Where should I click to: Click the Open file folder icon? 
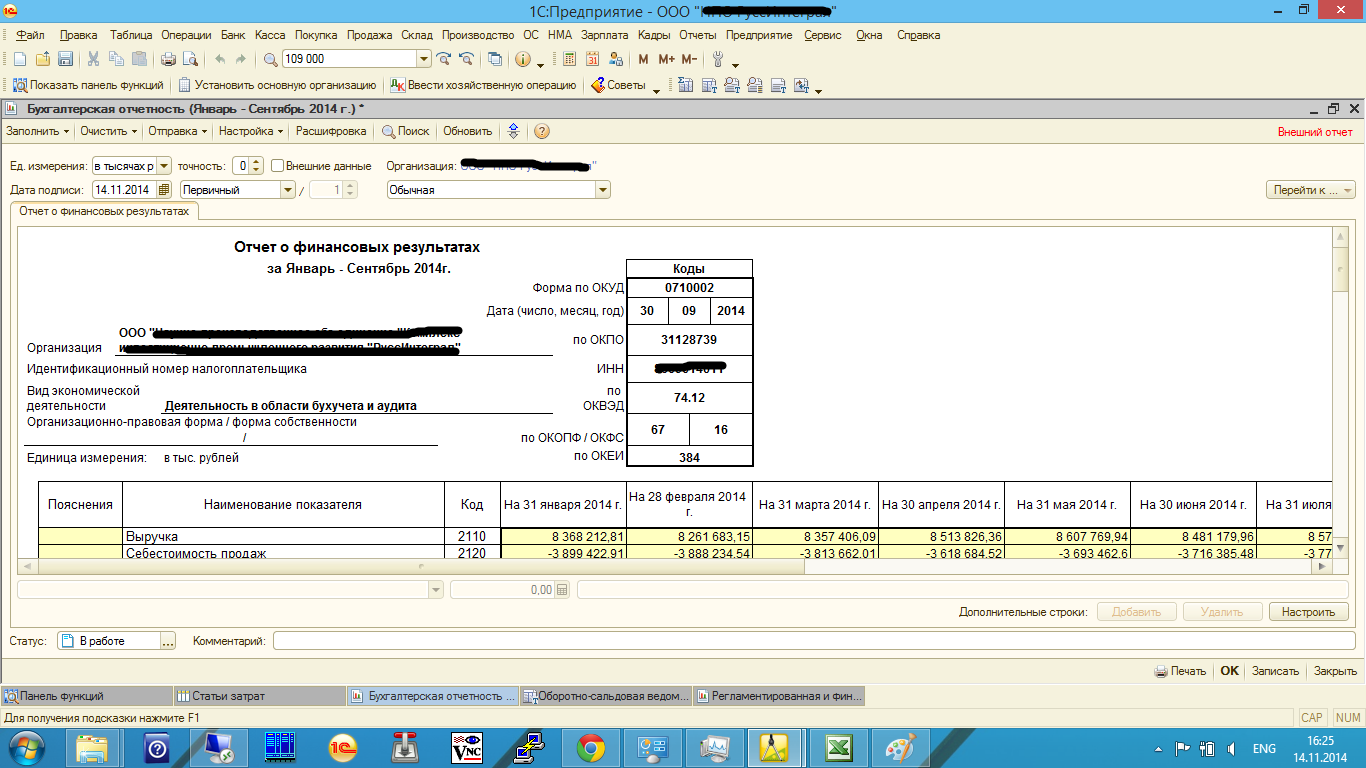tap(43, 59)
